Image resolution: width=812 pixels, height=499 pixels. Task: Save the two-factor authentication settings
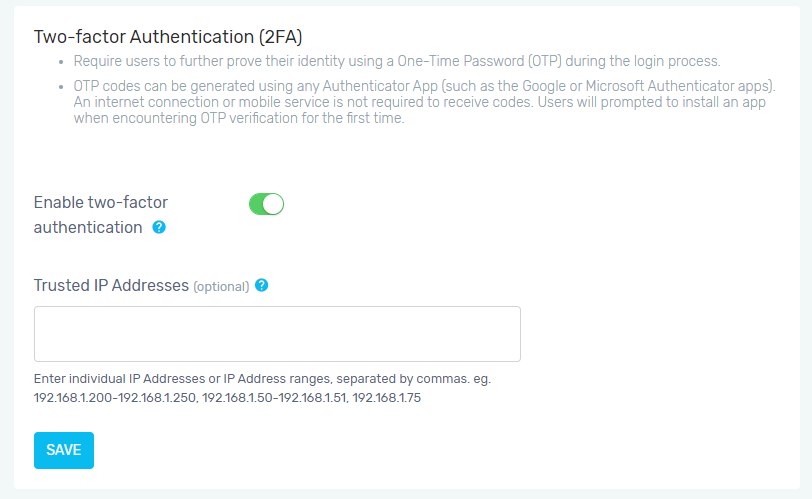click(x=64, y=450)
